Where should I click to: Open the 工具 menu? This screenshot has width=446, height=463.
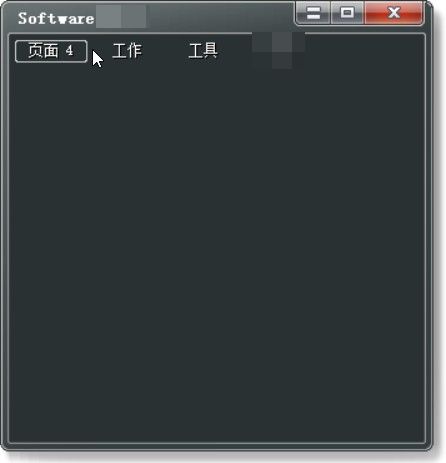click(203, 51)
